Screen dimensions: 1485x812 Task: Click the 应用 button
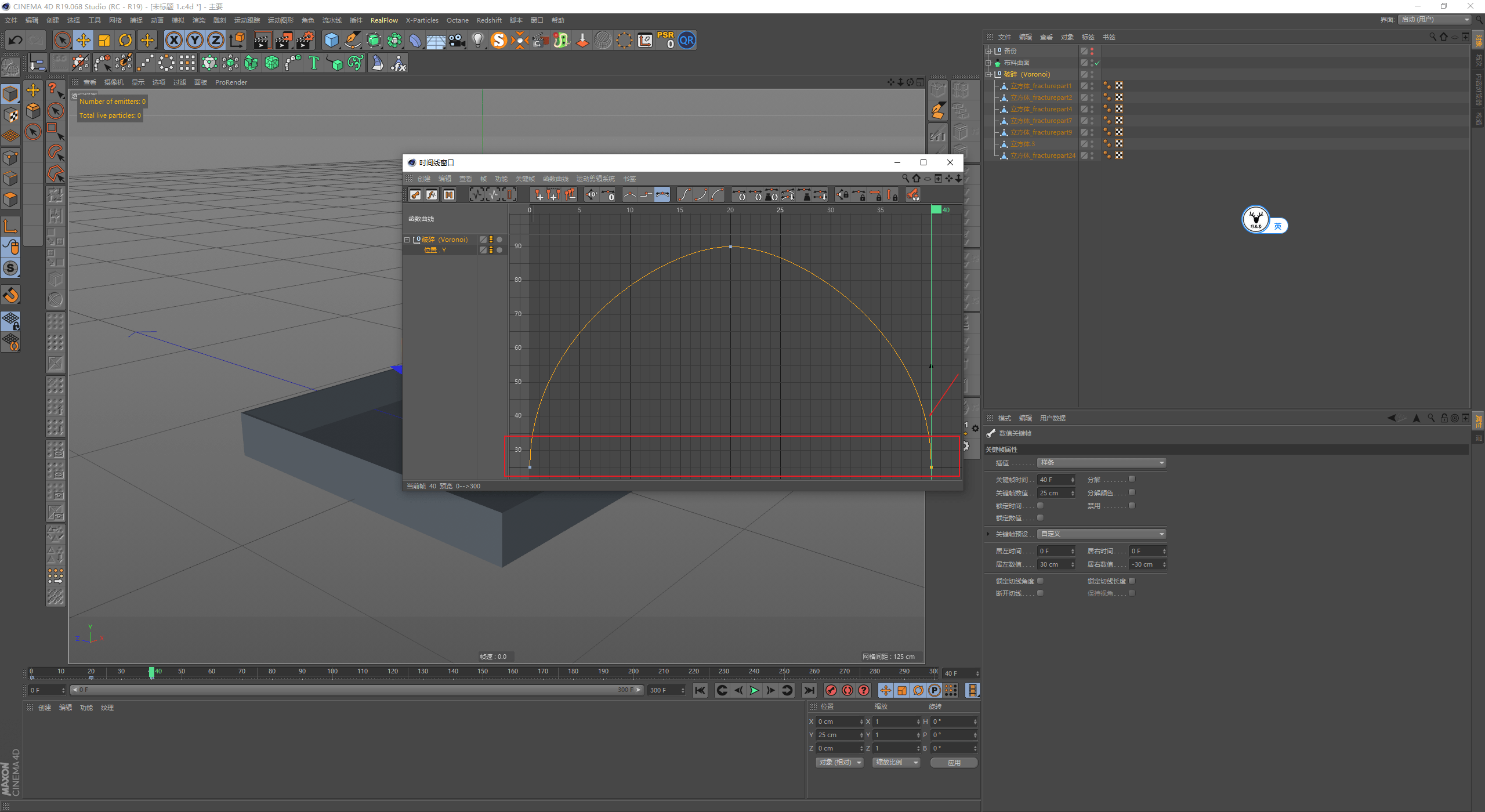point(954,763)
